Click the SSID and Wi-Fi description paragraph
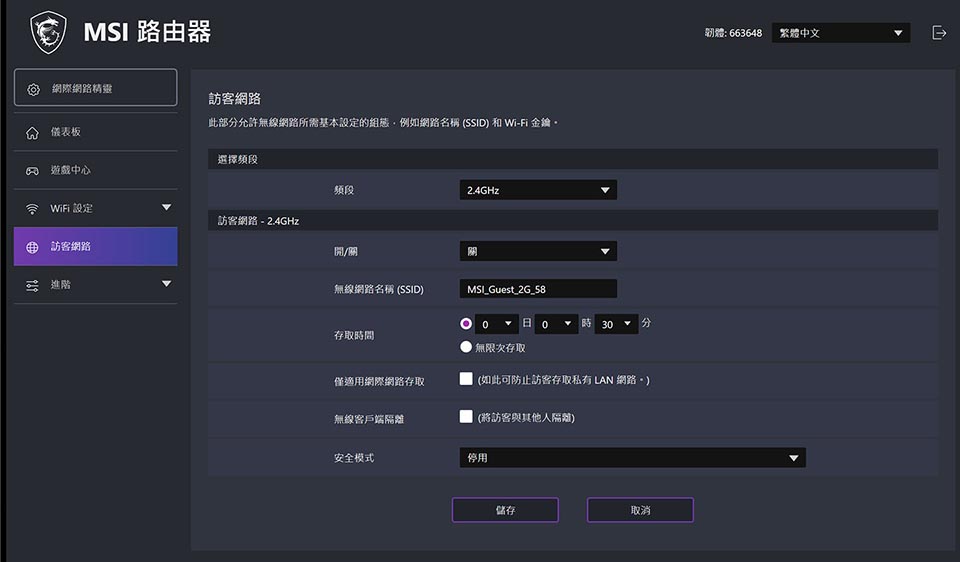The width and height of the screenshot is (960, 562). 383,122
